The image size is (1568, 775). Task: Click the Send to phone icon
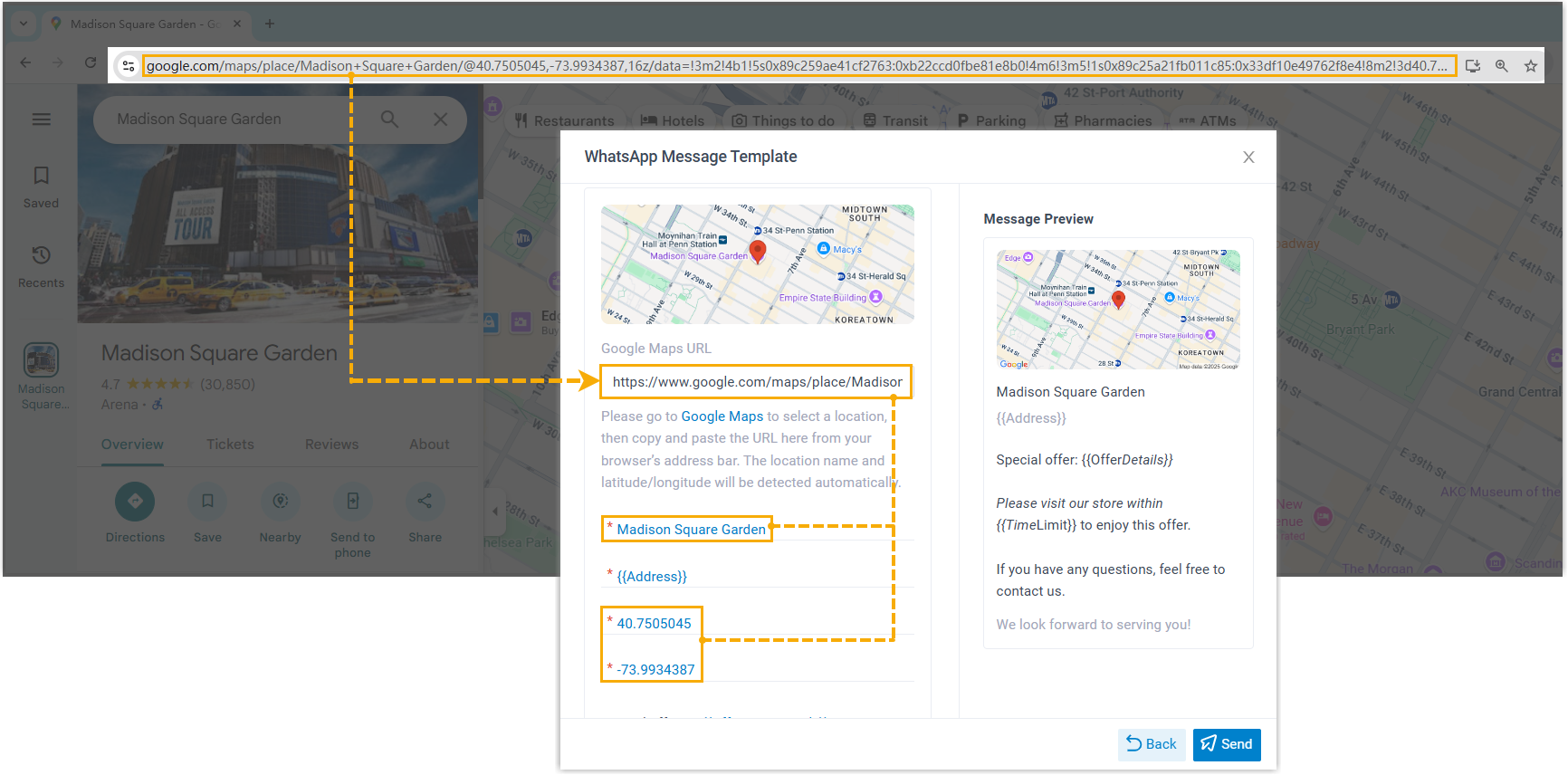point(352,502)
